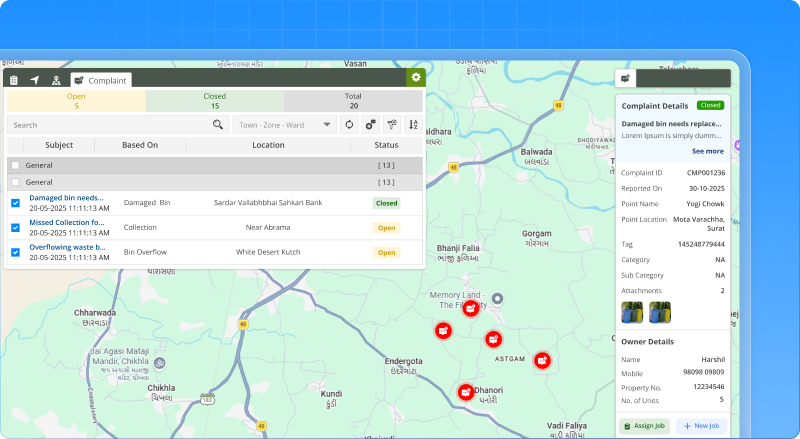Check the first General group checkbox

15,165
